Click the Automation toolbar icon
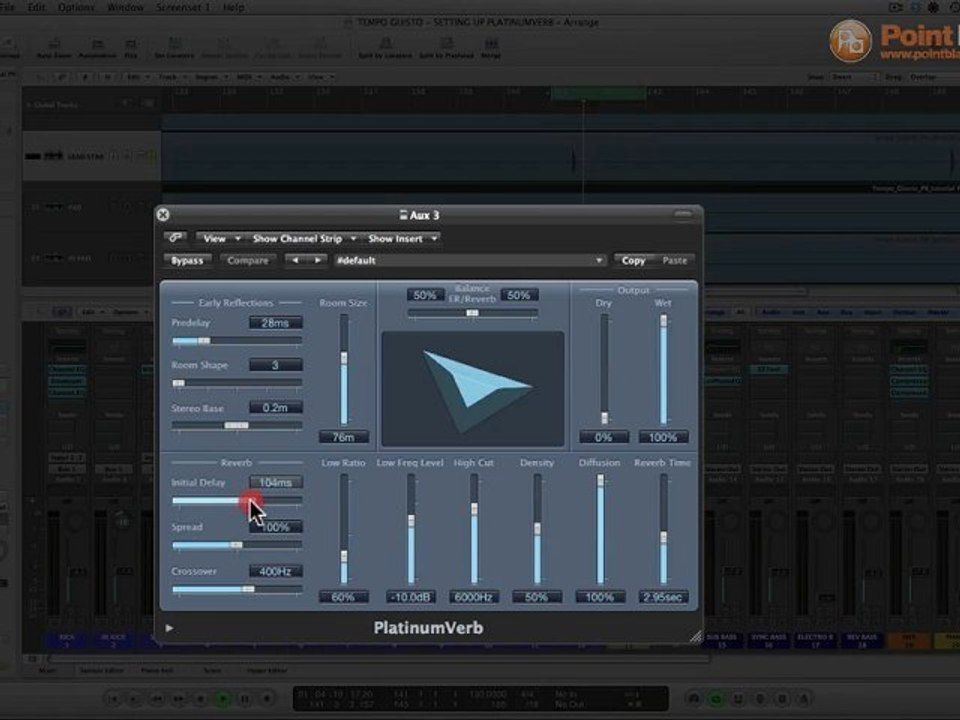Viewport: 960px width, 720px height. (97, 48)
